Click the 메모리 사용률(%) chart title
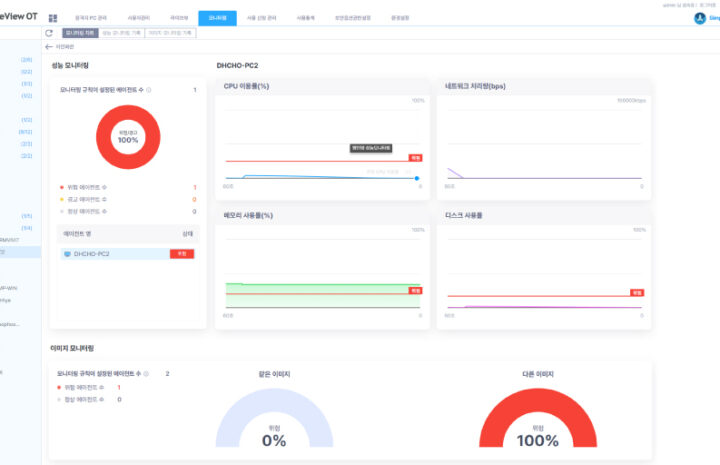Image resolution: width=720 pixels, height=465 pixels. (248, 215)
